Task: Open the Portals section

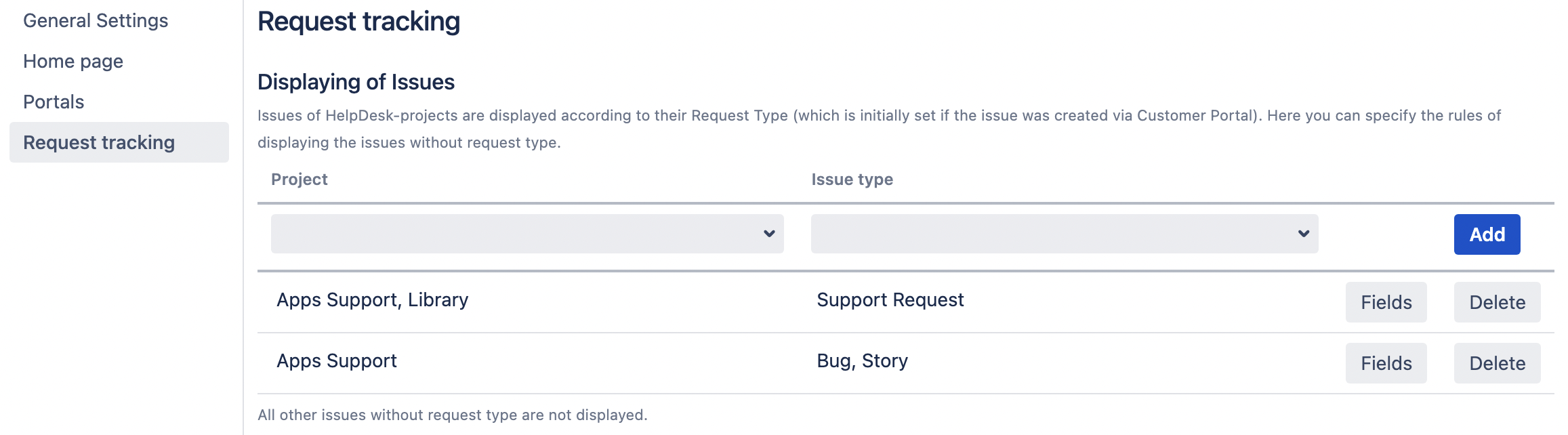Action: [x=54, y=102]
